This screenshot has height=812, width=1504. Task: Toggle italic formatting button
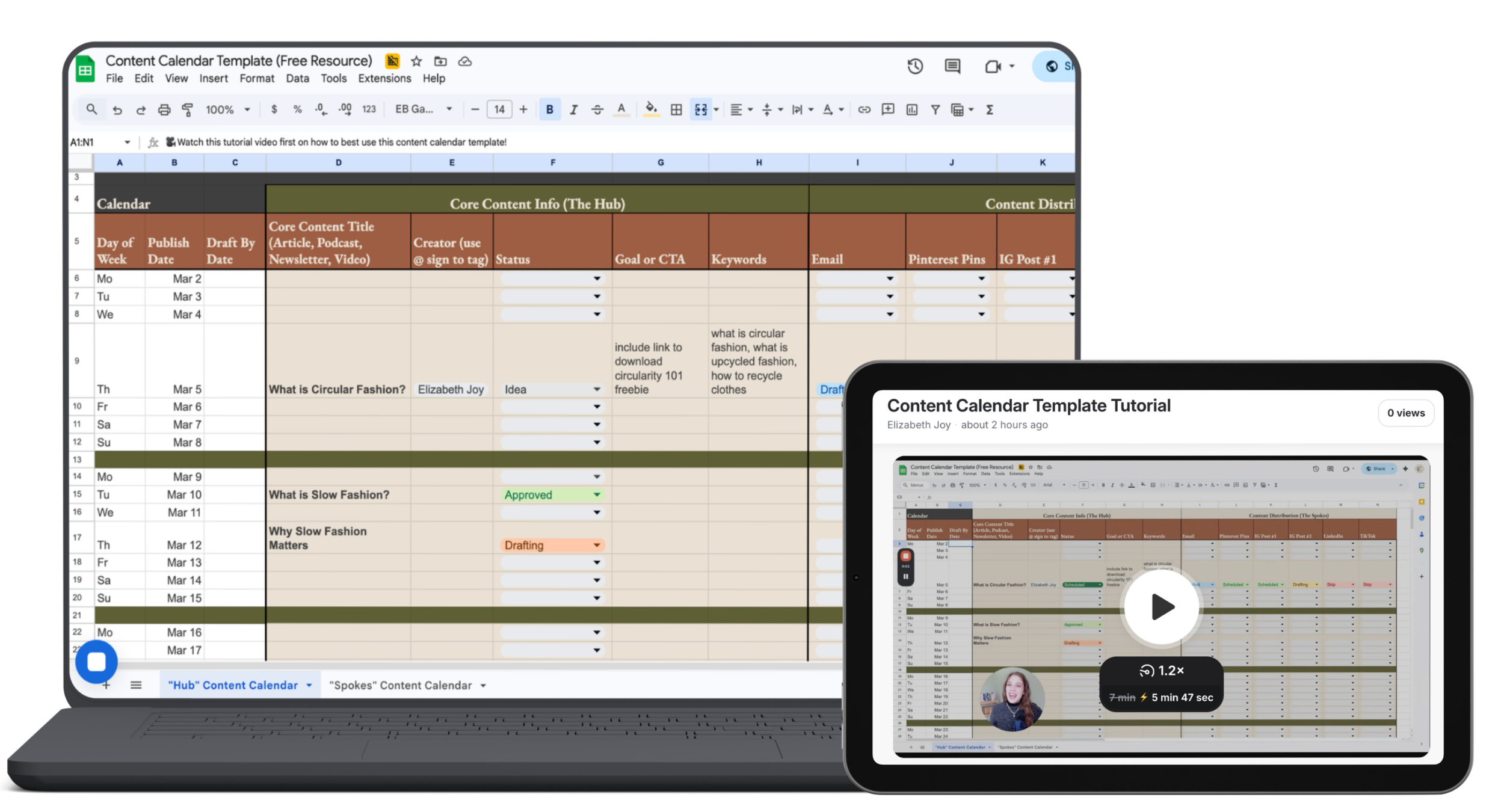tap(573, 109)
